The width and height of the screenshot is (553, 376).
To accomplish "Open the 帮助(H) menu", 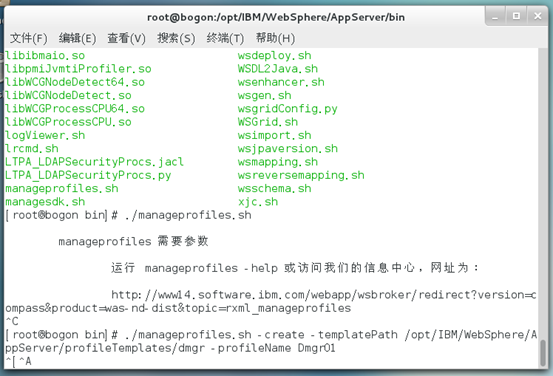I will tap(275, 38).
